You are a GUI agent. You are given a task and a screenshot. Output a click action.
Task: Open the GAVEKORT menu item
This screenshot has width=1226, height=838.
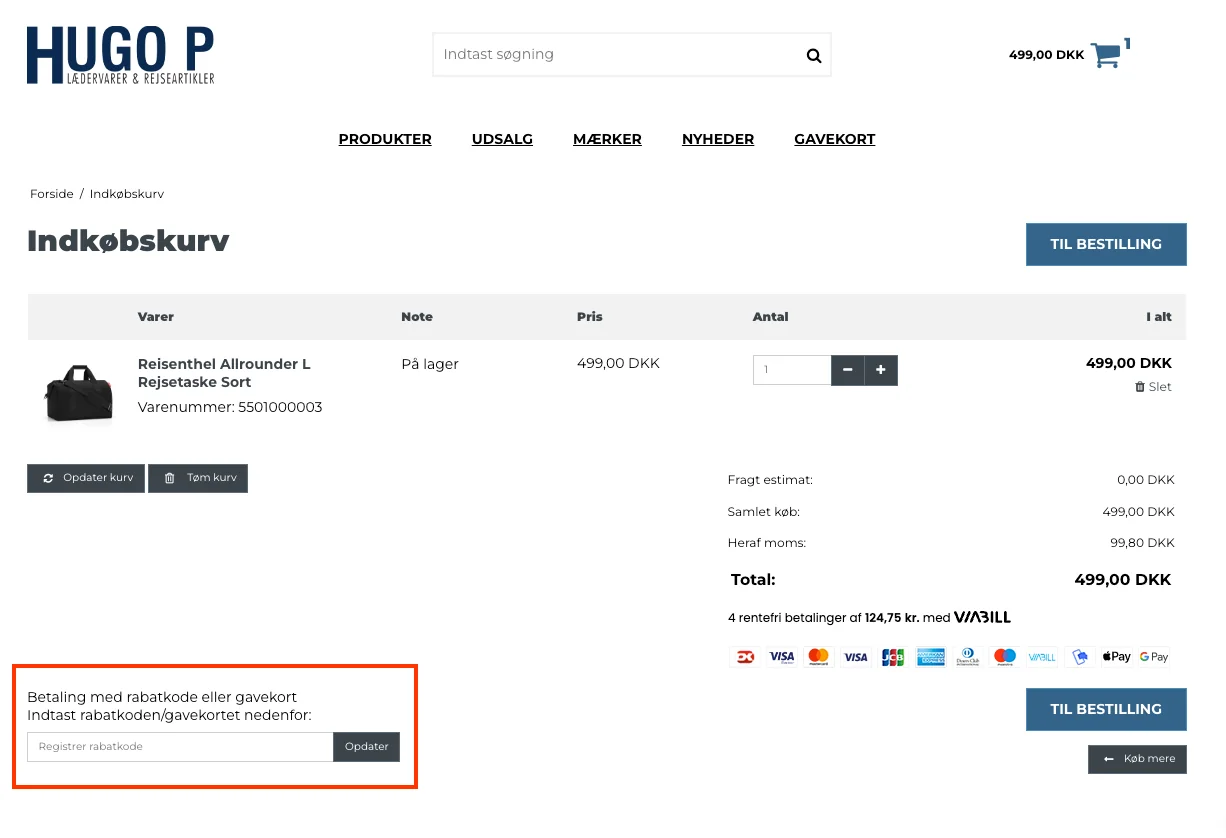click(x=834, y=139)
